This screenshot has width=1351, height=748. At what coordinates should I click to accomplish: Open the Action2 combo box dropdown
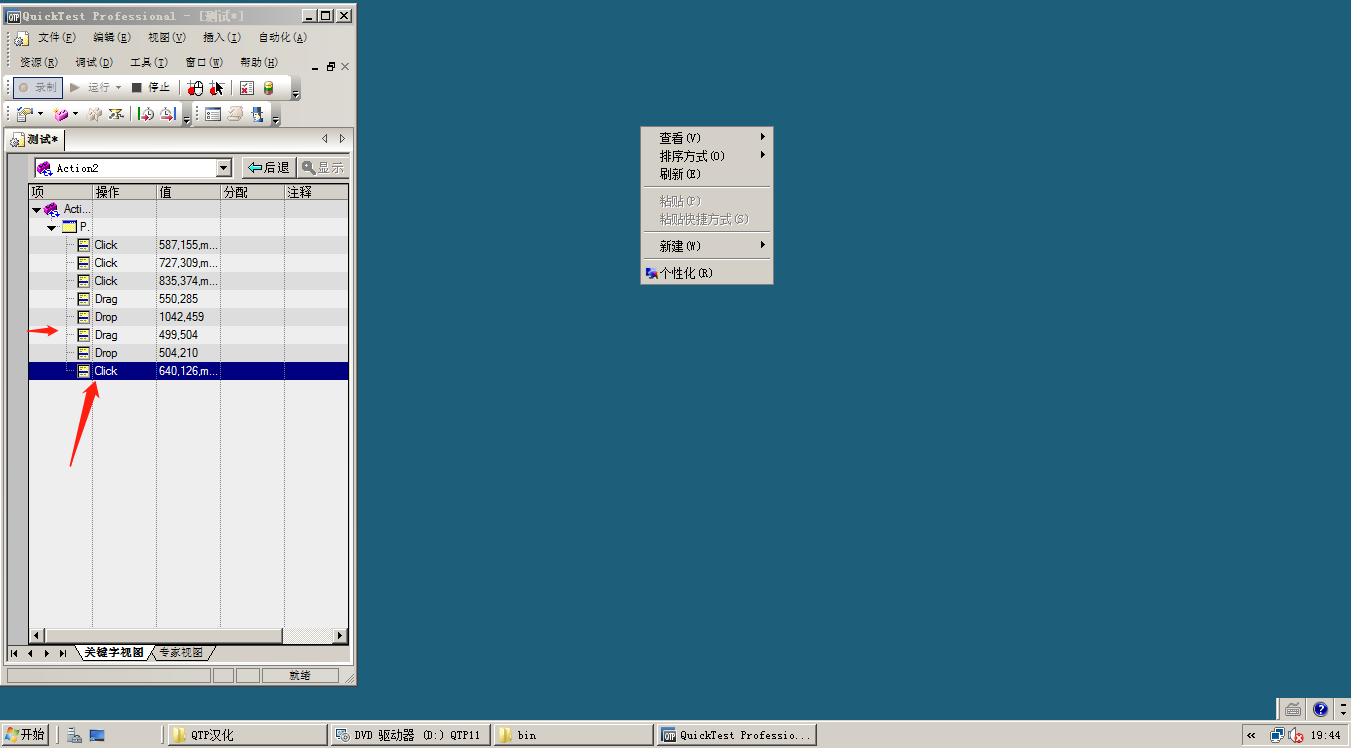pyautogui.click(x=223, y=168)
